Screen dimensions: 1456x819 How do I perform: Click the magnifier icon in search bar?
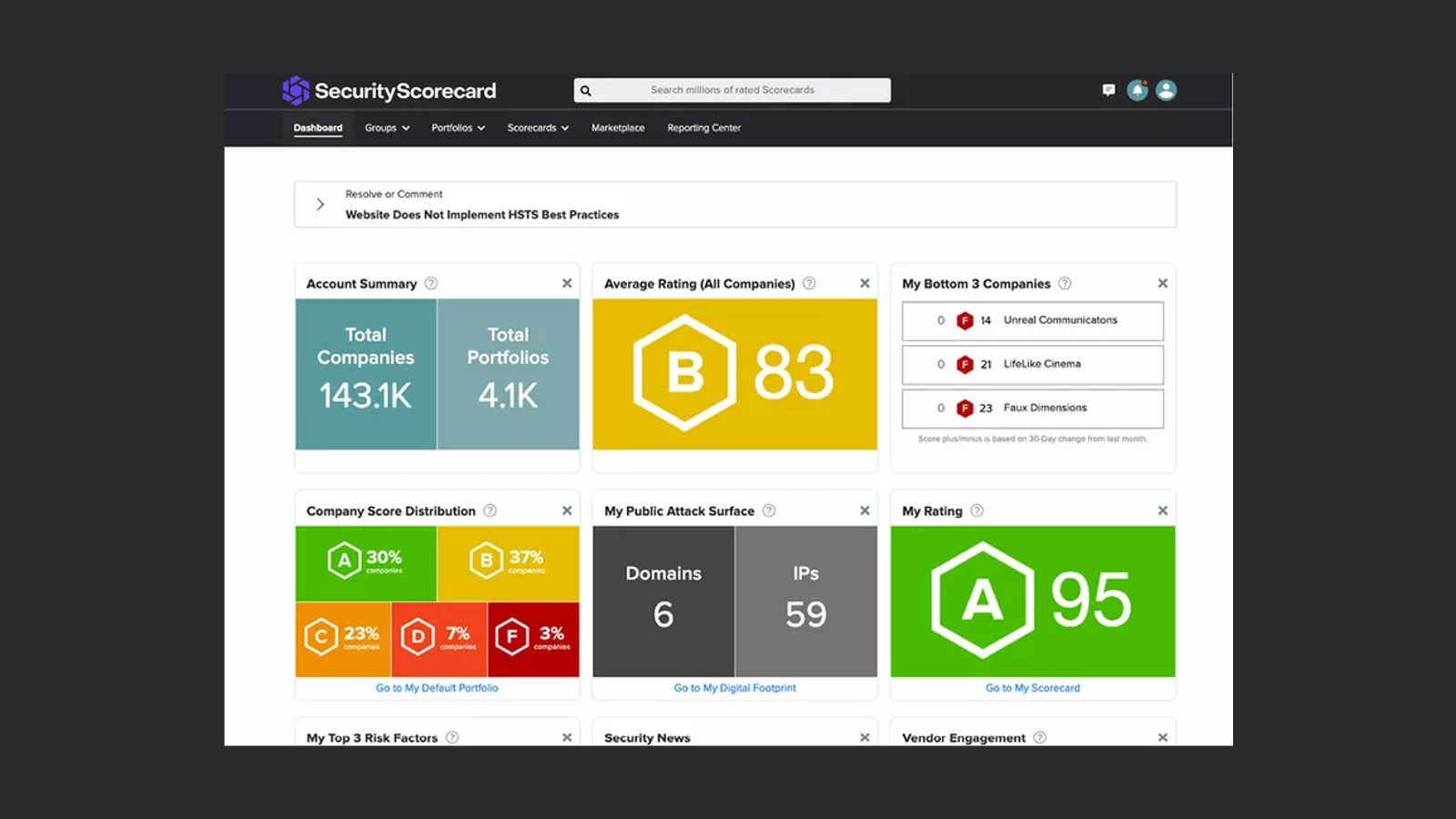pyautogui.click(x=586, y=90)
